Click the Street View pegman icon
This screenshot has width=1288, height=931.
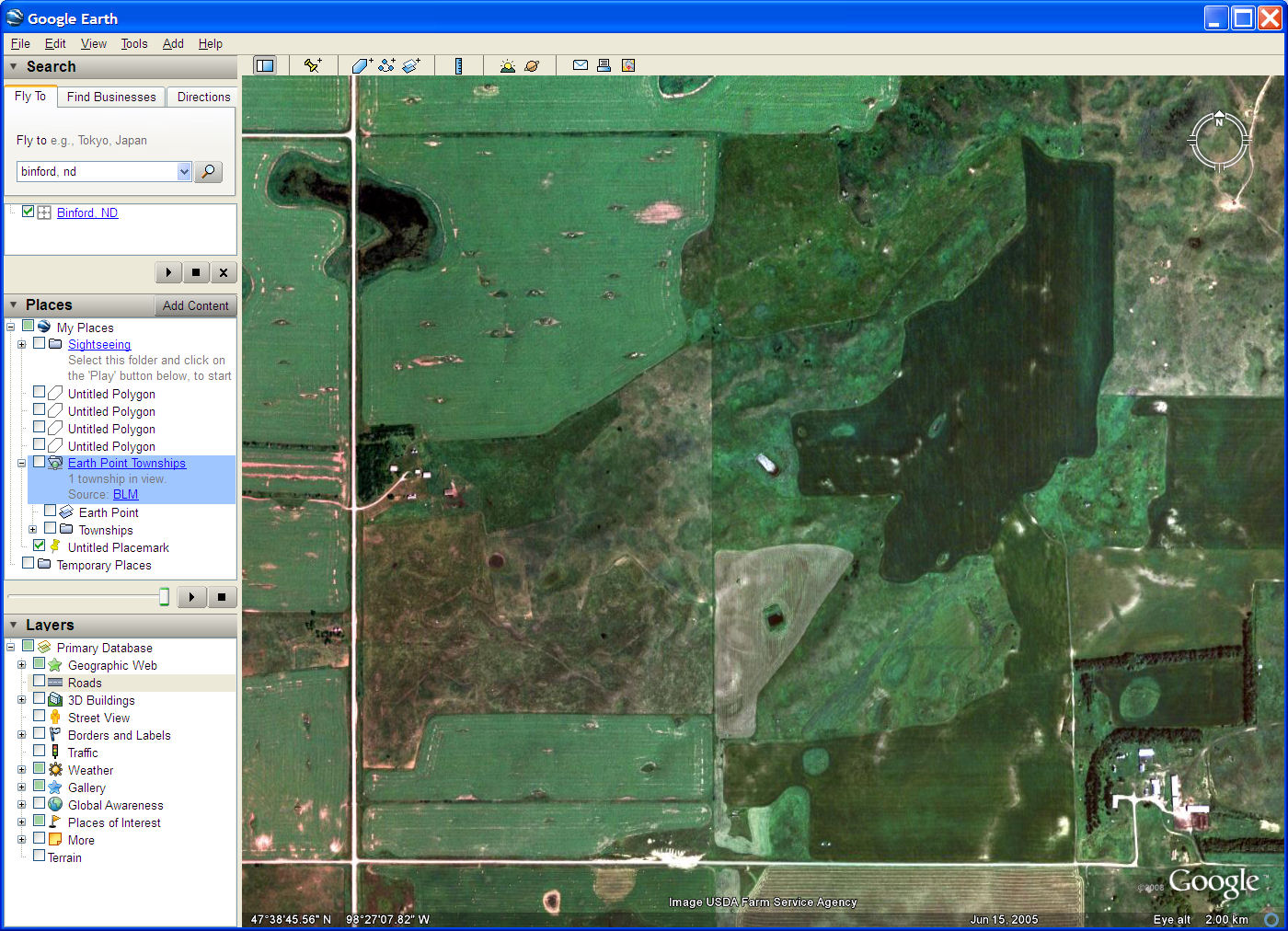pyautogui.click(x=55, y=718)
